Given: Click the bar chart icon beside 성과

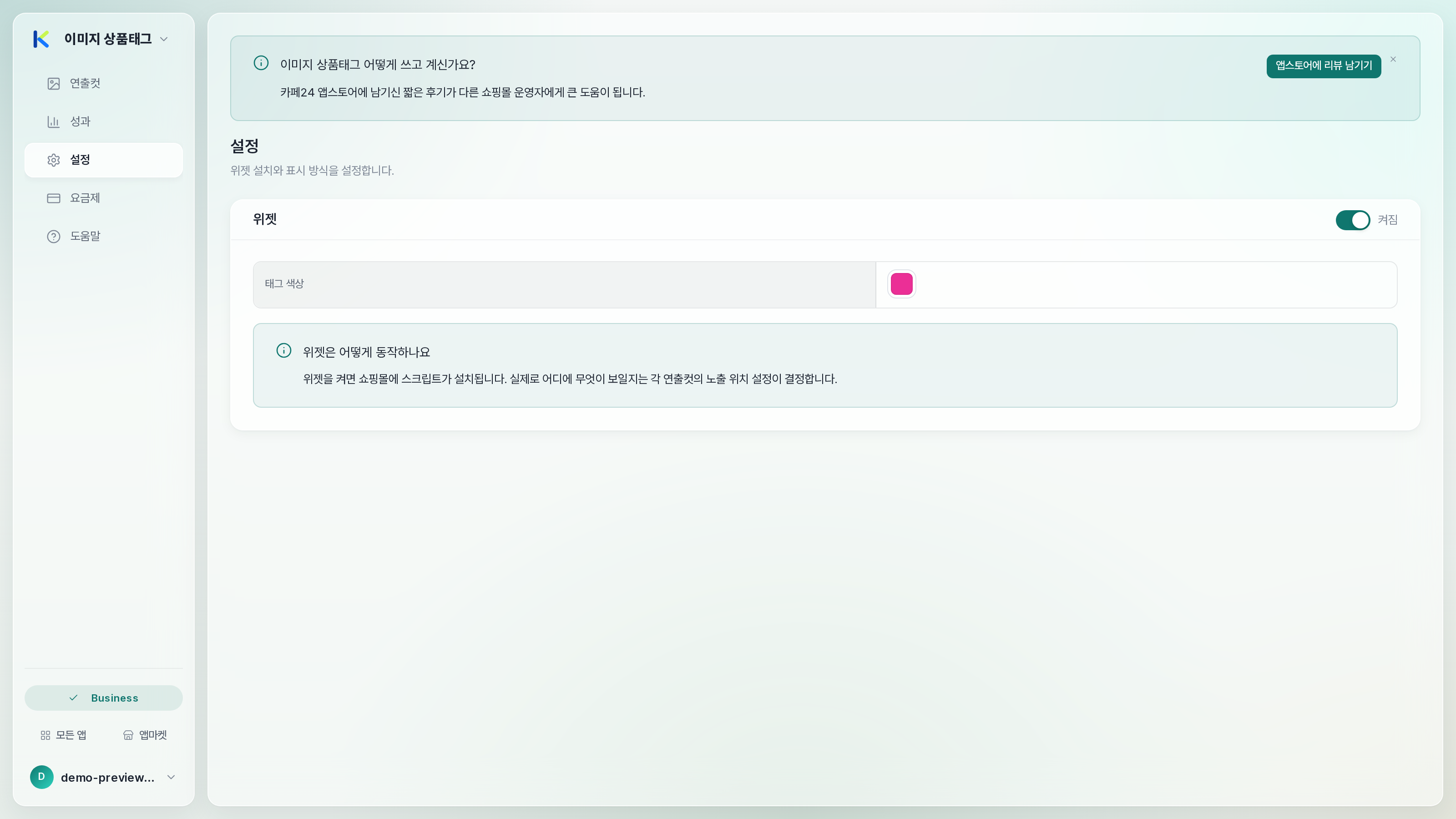Looking at the screenshot, I should (54, 121).
